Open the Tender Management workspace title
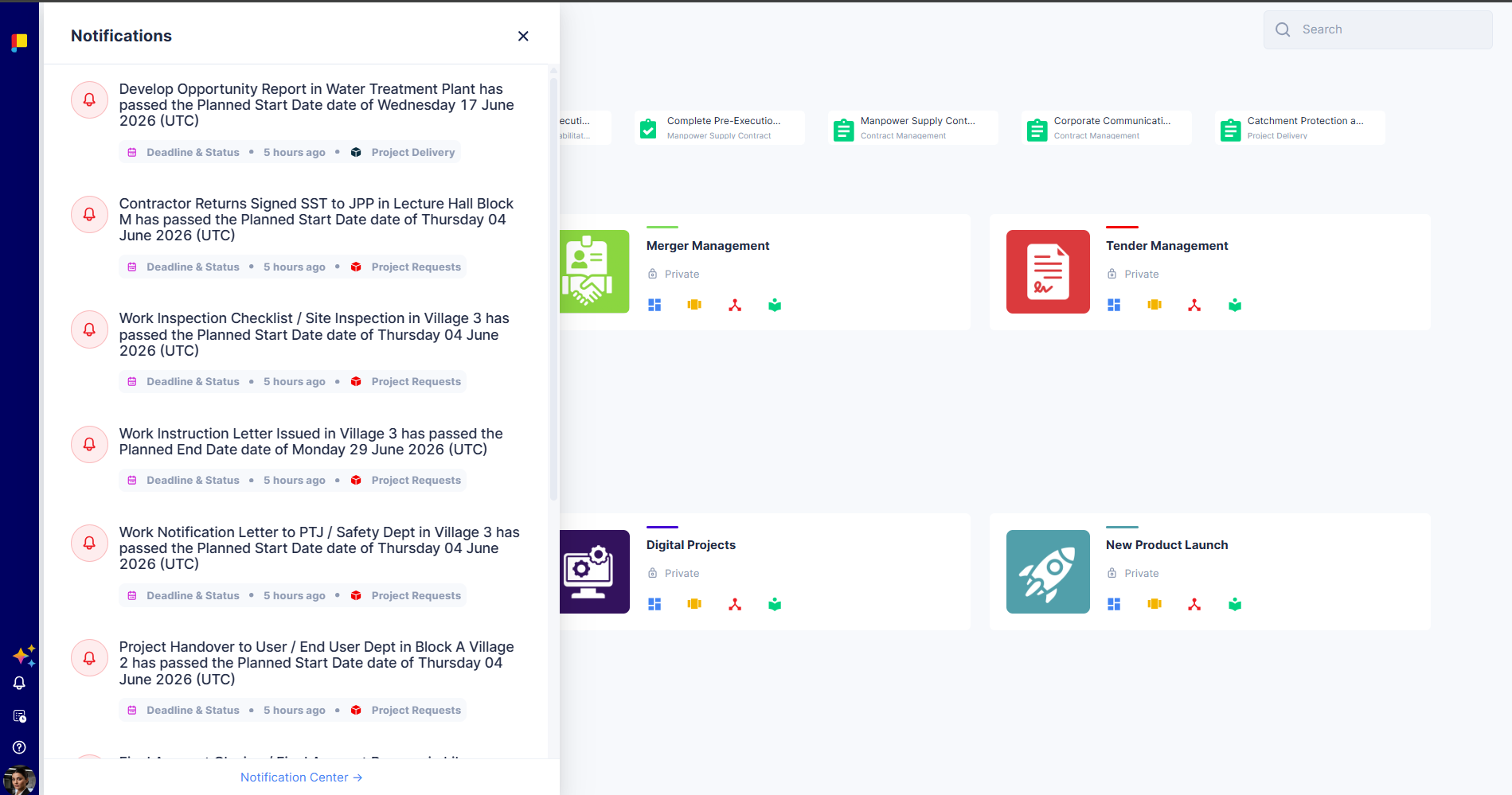Viewport: 1512px width, 795px height. pyautogui.click(x=1166, y=246)
